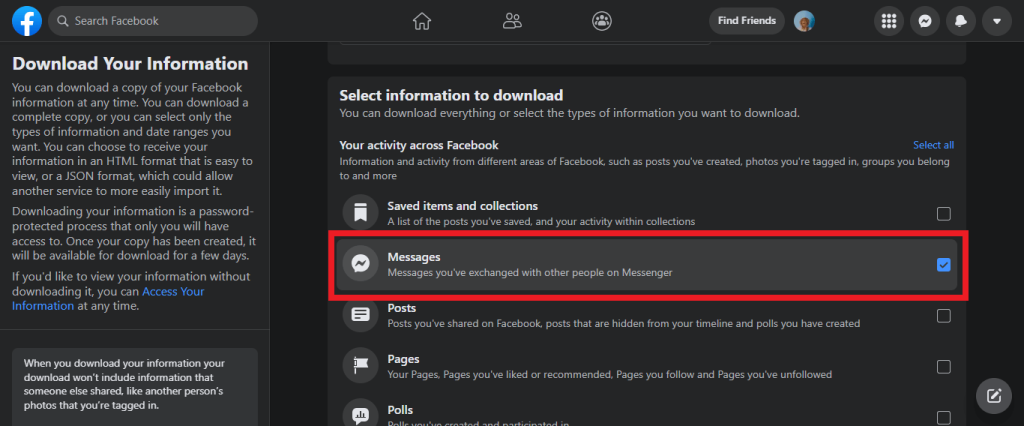Click the Pages flag icon

pyautogui.click(x=360, y=366)
